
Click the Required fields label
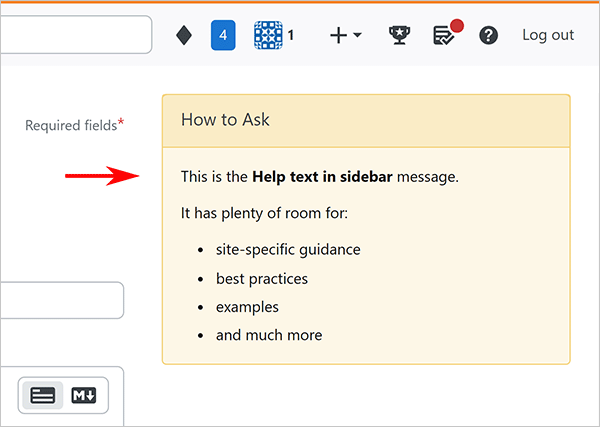(72, 125)
